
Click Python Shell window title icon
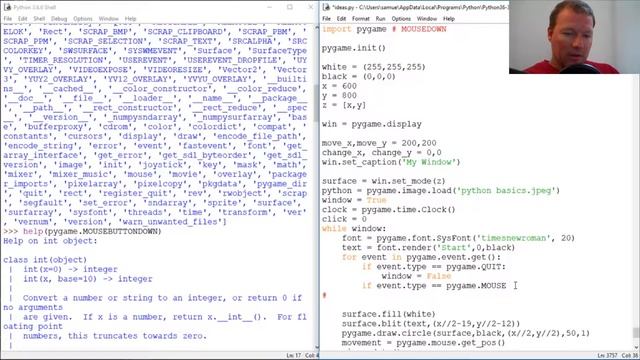(x=7, y=7)
